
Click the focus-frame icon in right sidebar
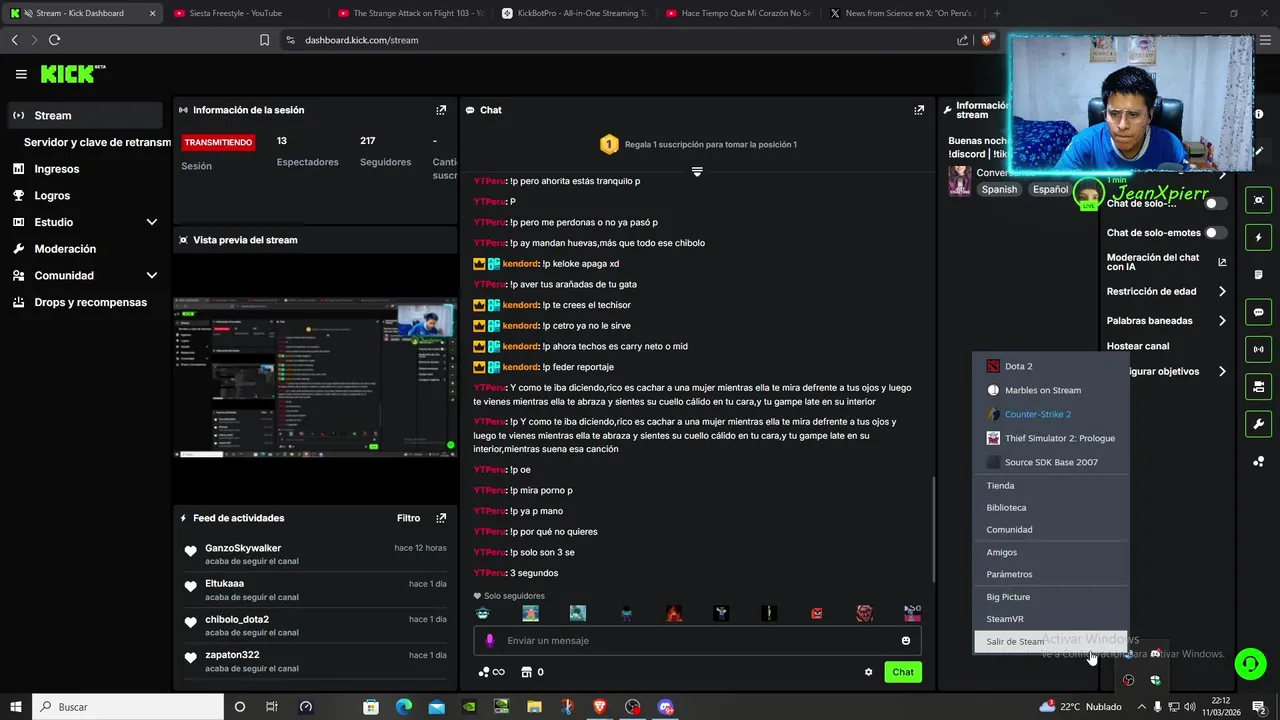[1259, 200]
